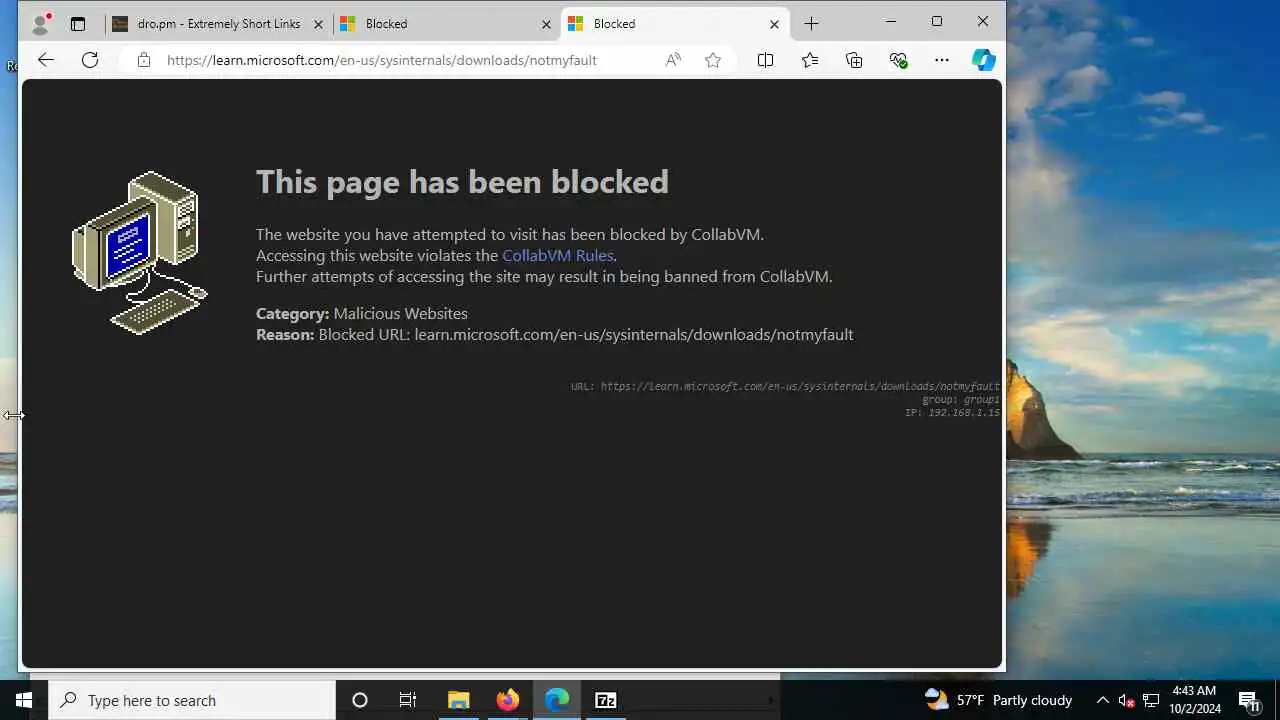Image resolution: width=1280 pixels, height=720 pixels.
Task: Open the Favorites list
Action: (x=810, y=60)
